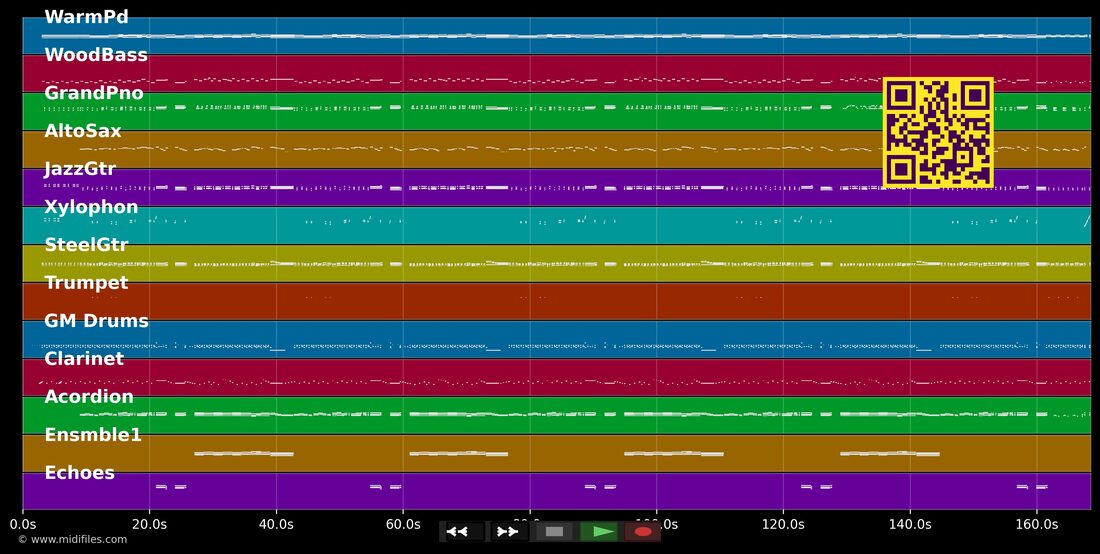Start playback with the green play button
Screen dimensions: 1100x554
pyautogui.click(x=599, y=532)
